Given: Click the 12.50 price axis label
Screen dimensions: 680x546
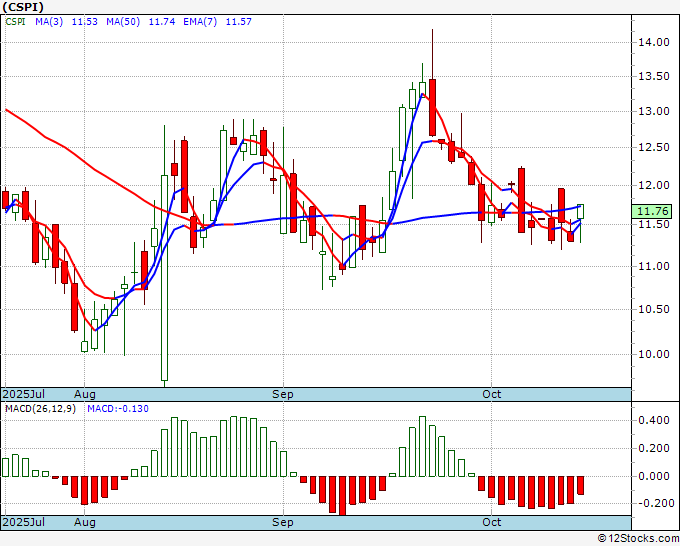Looking at the screenshot, I should (x=654, y=147).
